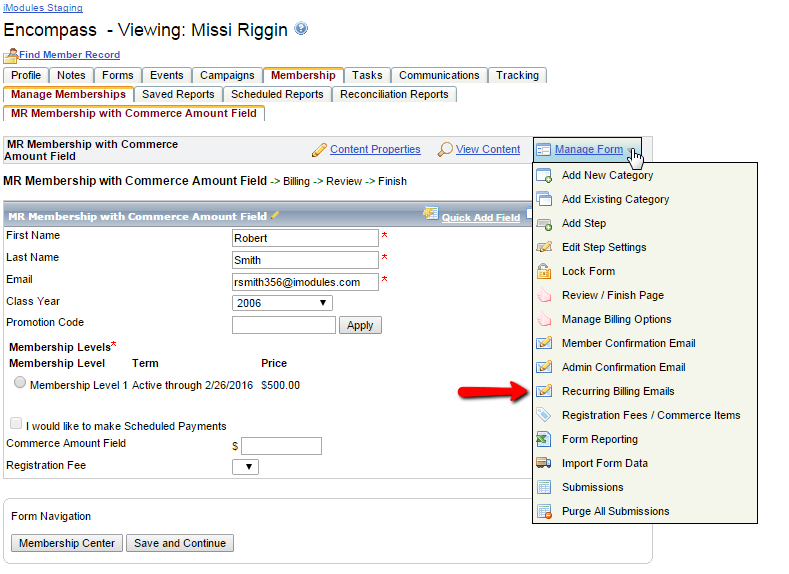Click the Promotion Code input field

point(284,325)
